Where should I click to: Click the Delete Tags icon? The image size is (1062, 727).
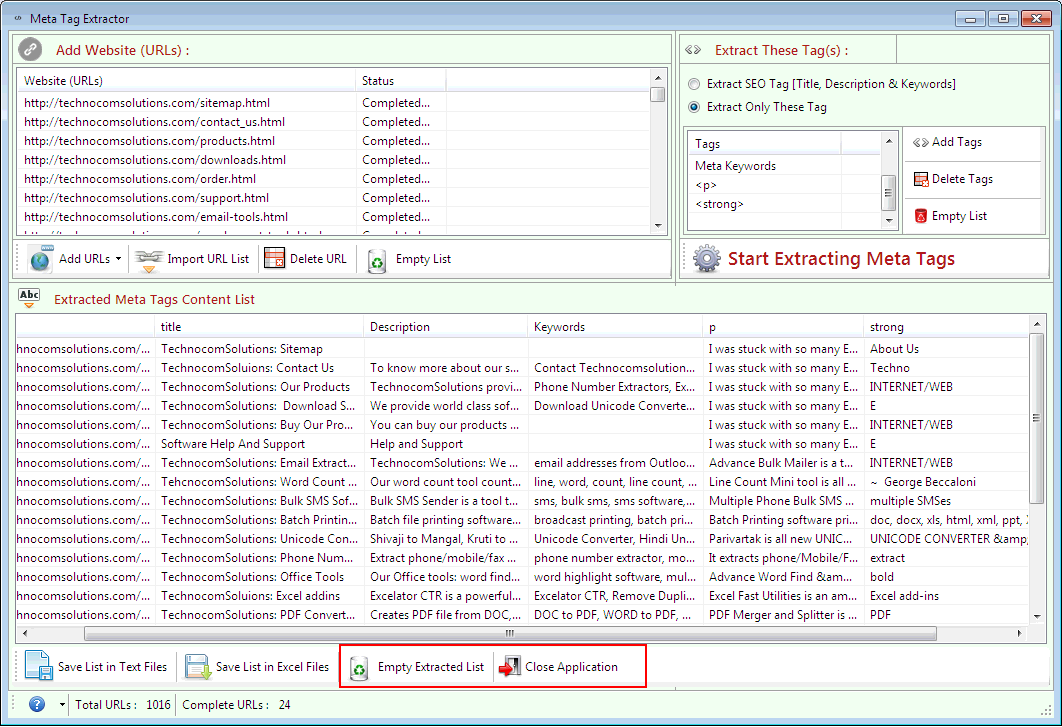[x=921, y=180]
